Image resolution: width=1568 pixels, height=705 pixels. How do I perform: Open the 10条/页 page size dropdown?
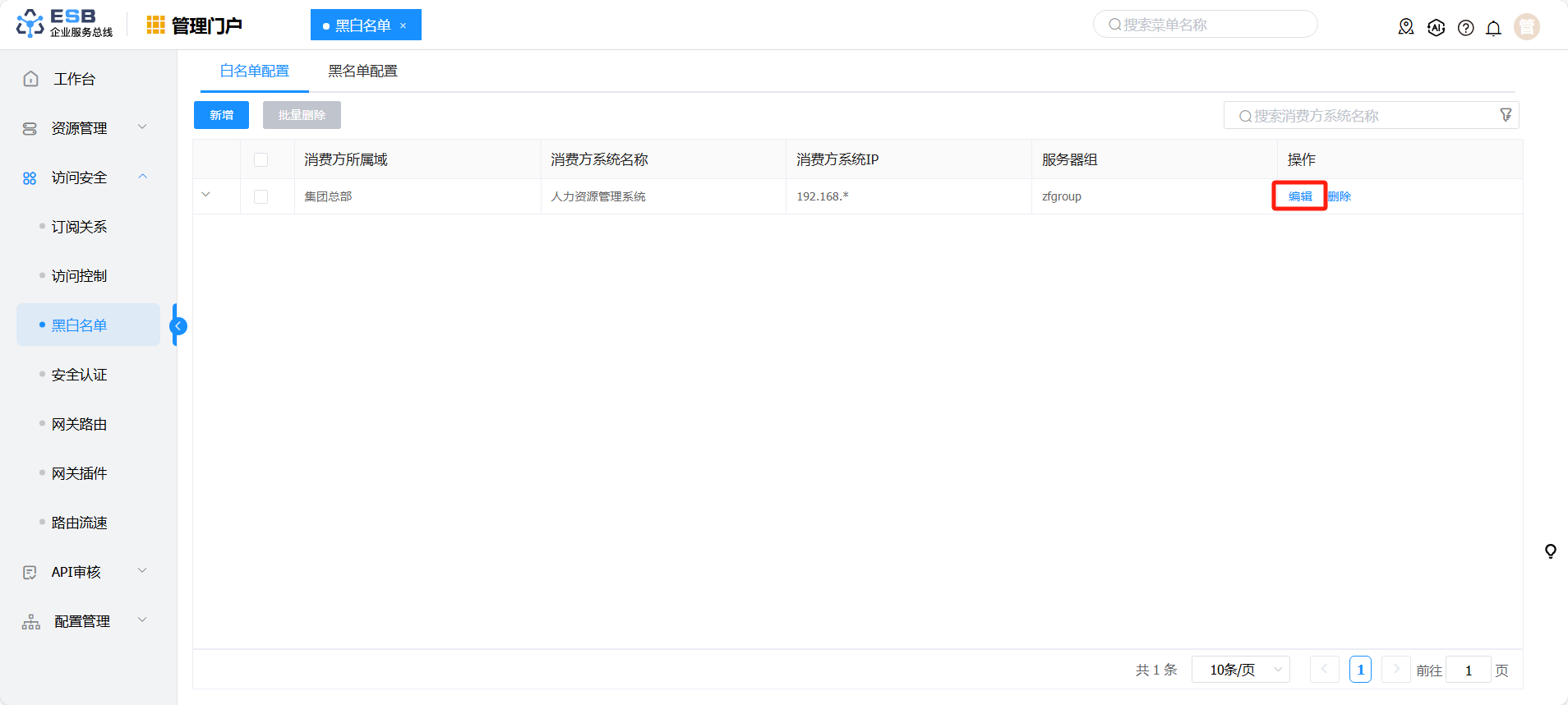(x=1240, y=670)
